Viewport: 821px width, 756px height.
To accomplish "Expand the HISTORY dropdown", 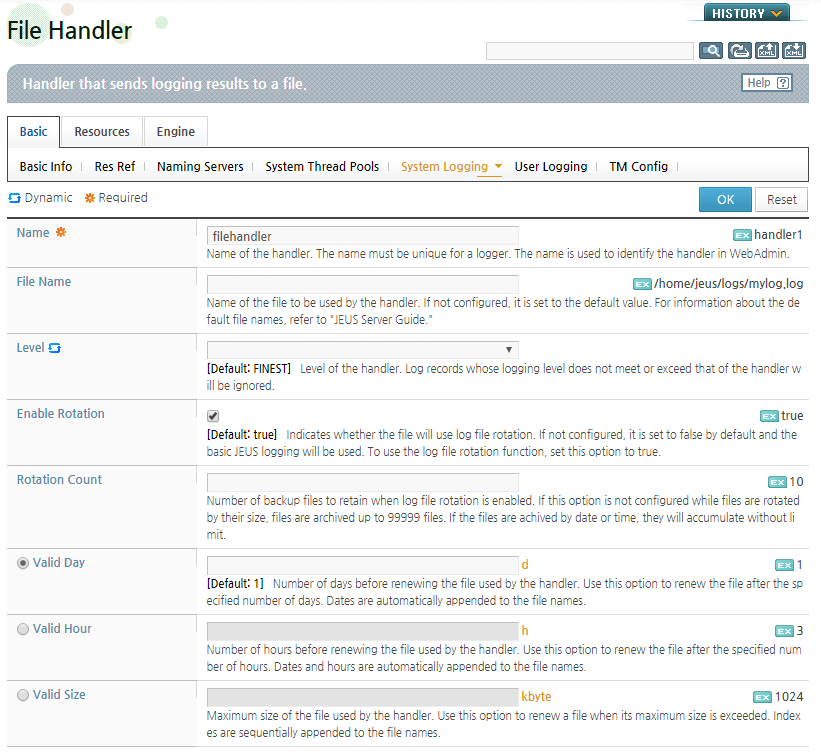I will pyautogui.click(x=746, y=13).
